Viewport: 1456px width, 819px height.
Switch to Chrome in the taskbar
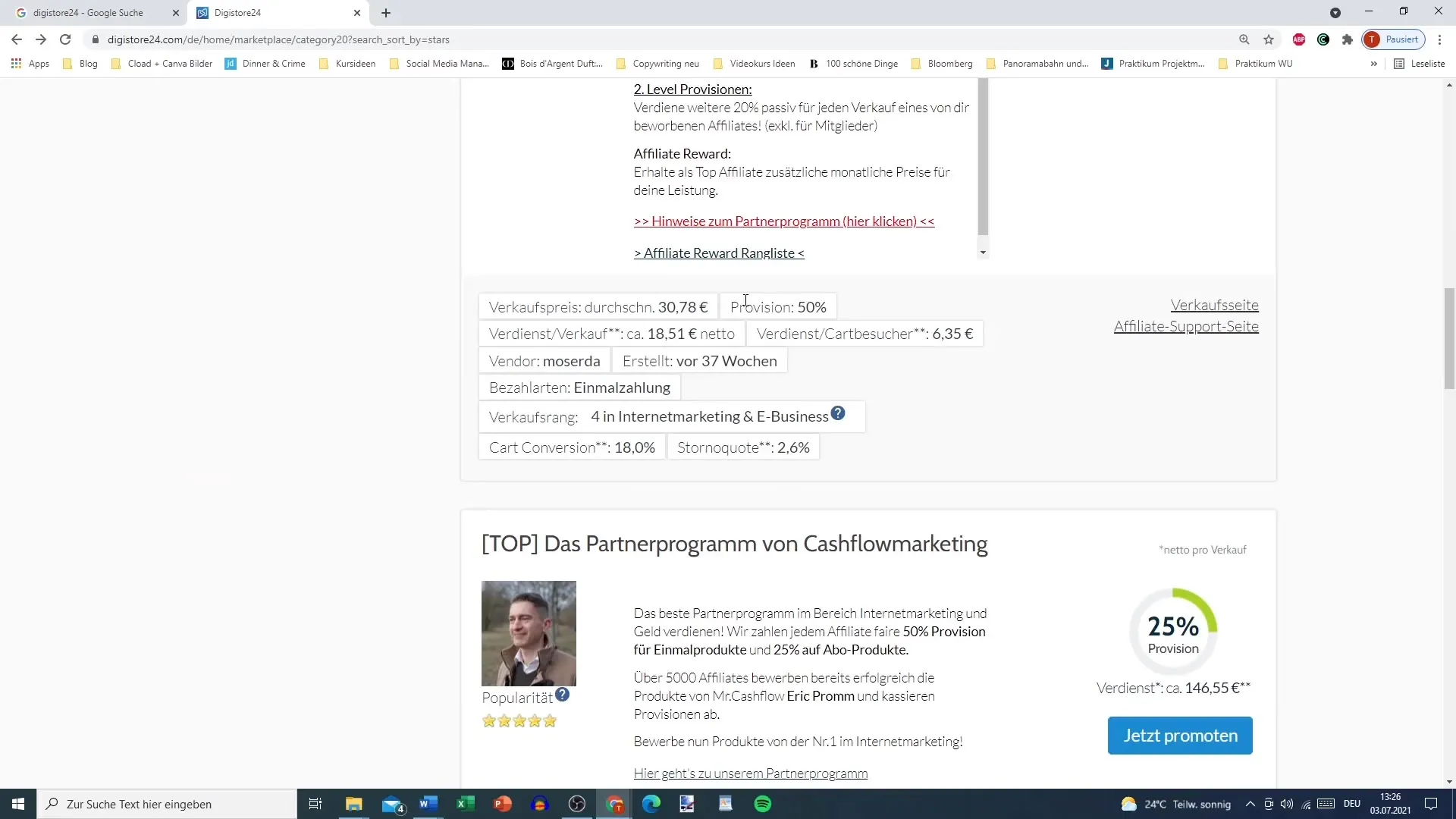coord(615,804)
